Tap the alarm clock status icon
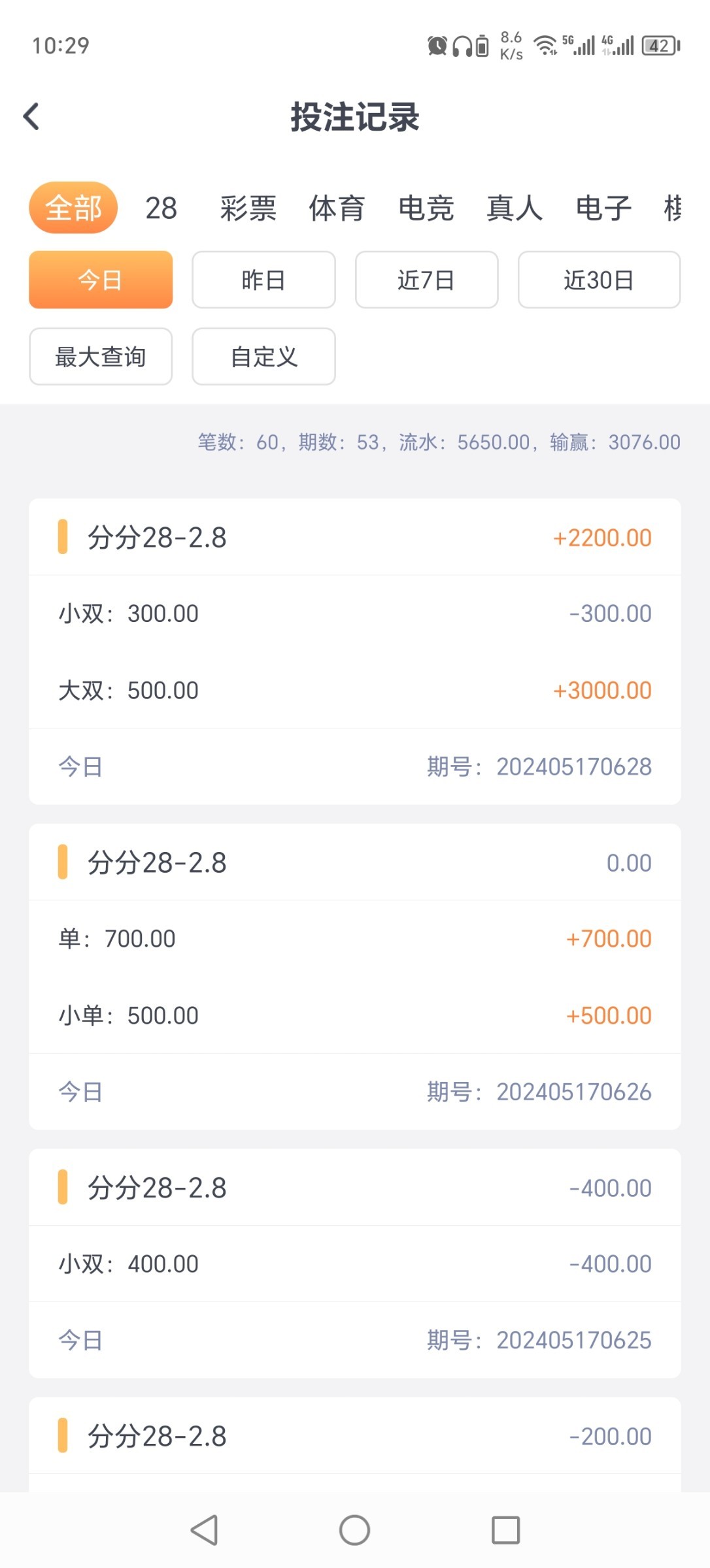 pos(437,46)
